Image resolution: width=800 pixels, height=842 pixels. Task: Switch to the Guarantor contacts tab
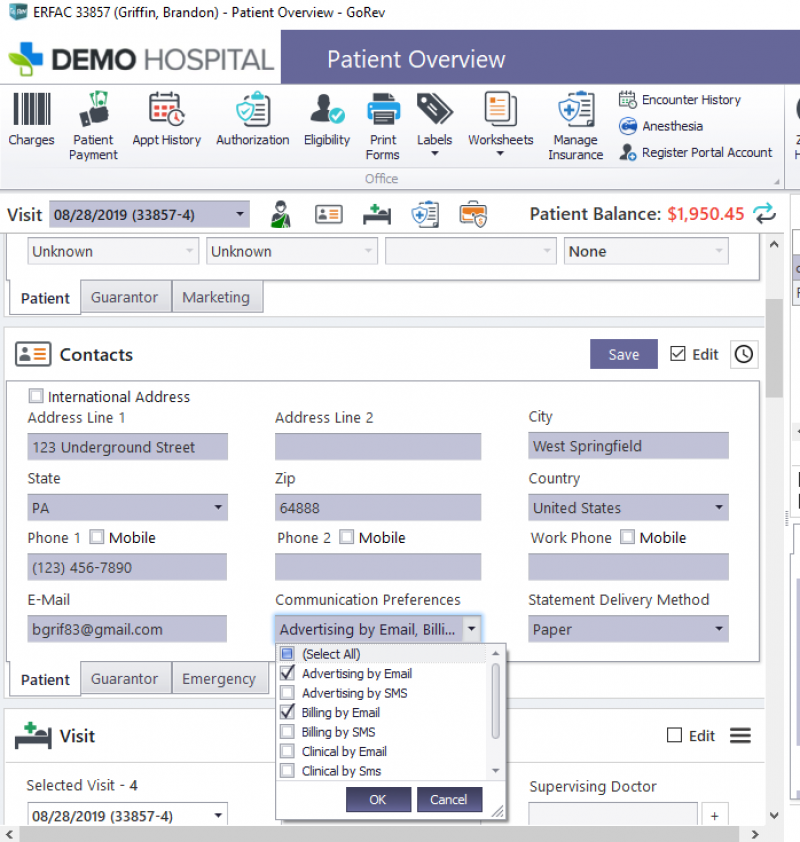(x=125, y=678)
